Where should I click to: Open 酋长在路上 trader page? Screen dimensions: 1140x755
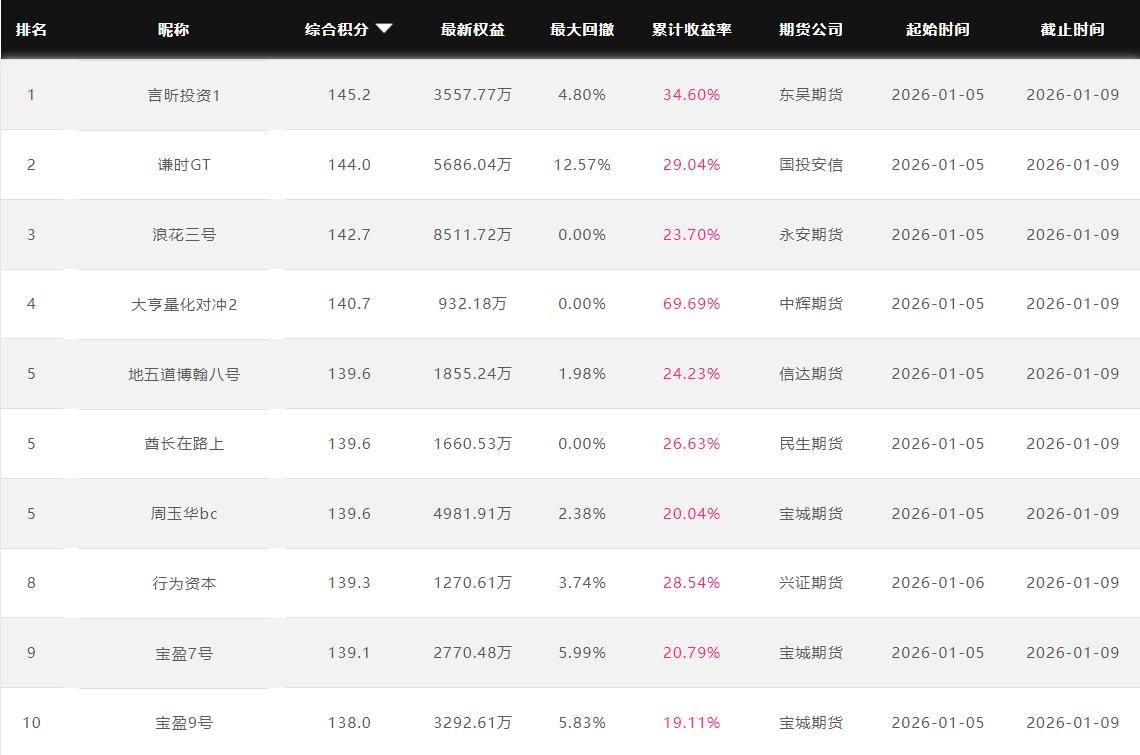click(x=183, y=444)
